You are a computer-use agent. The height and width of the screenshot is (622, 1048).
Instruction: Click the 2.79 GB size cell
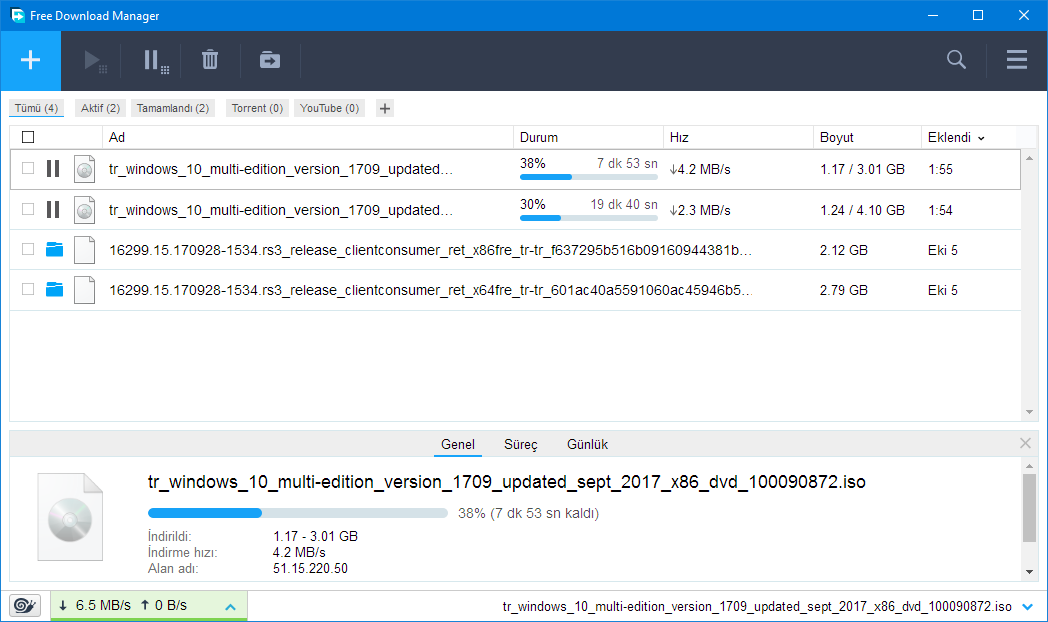843,291
